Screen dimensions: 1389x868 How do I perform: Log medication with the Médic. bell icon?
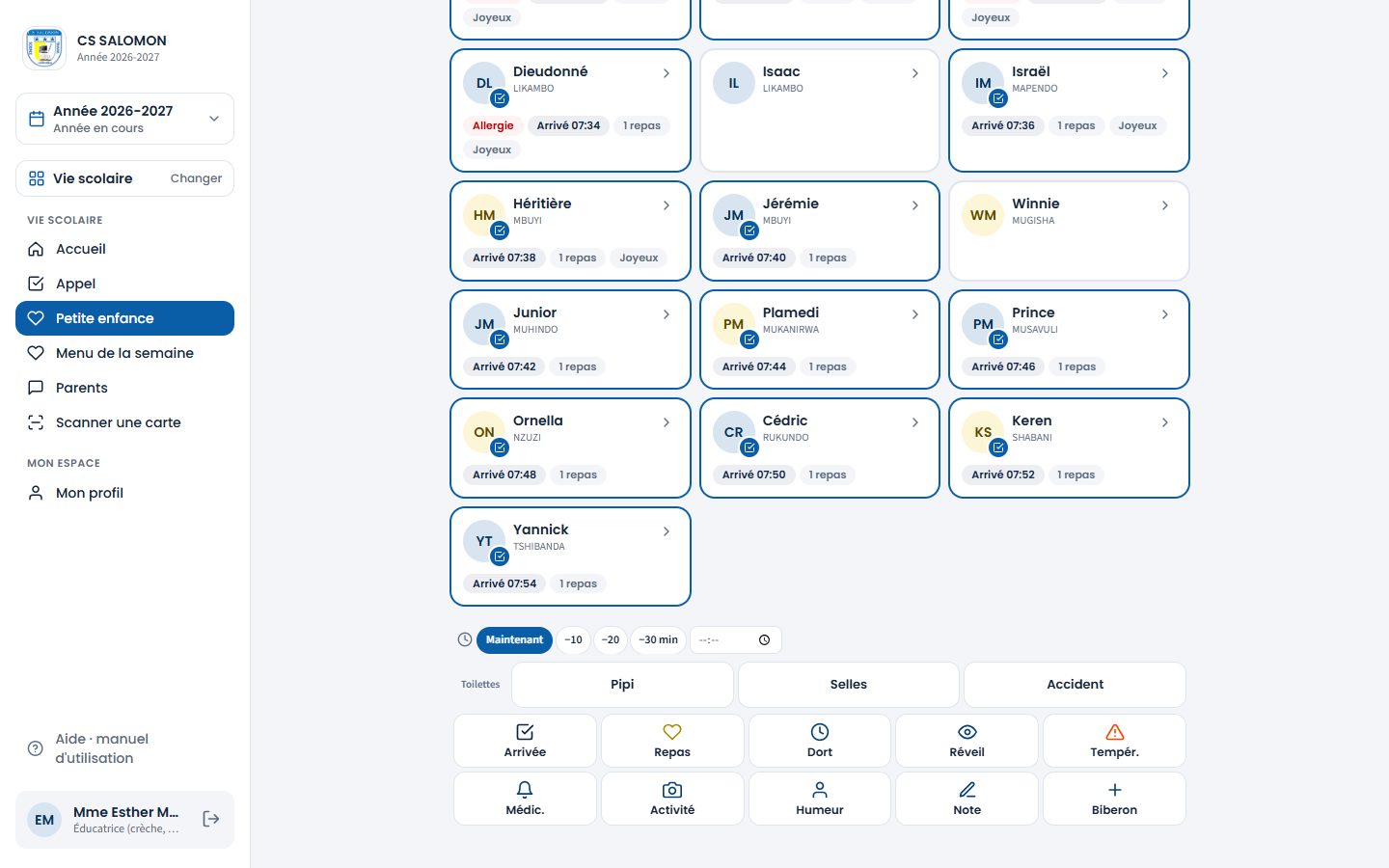click(x=525, y=799)
